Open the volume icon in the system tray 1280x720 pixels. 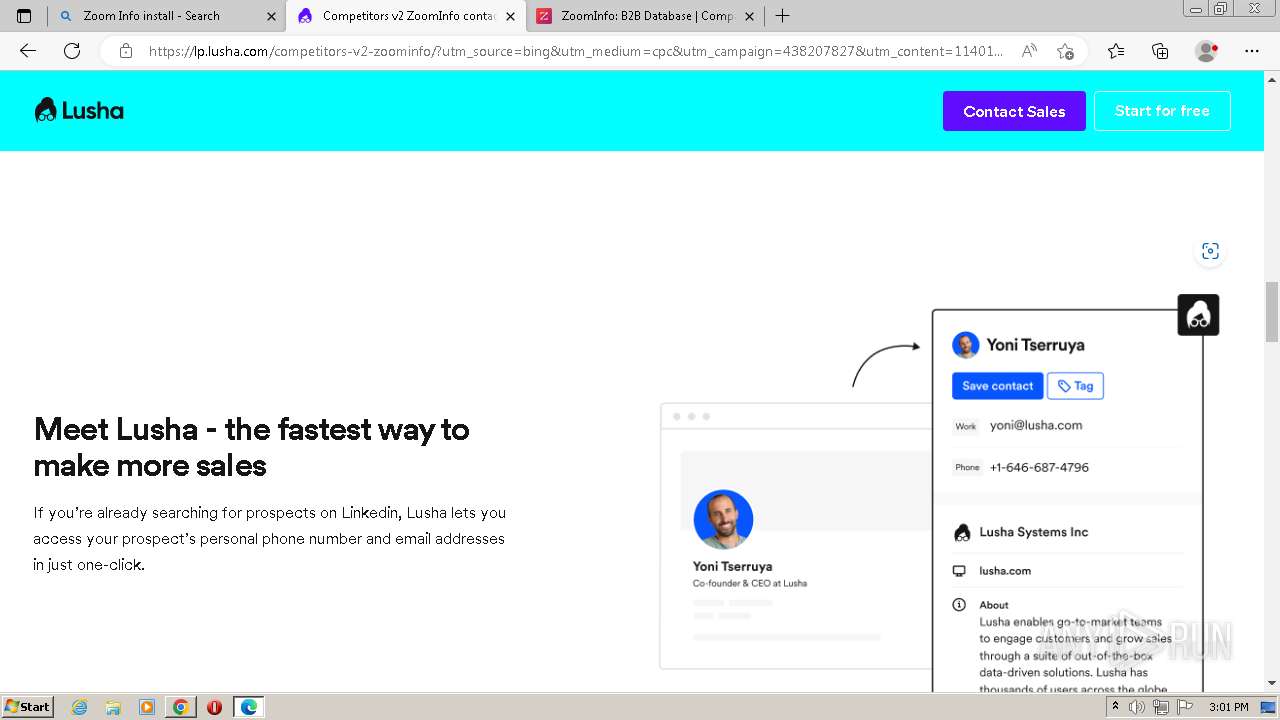pos(1138,707)
